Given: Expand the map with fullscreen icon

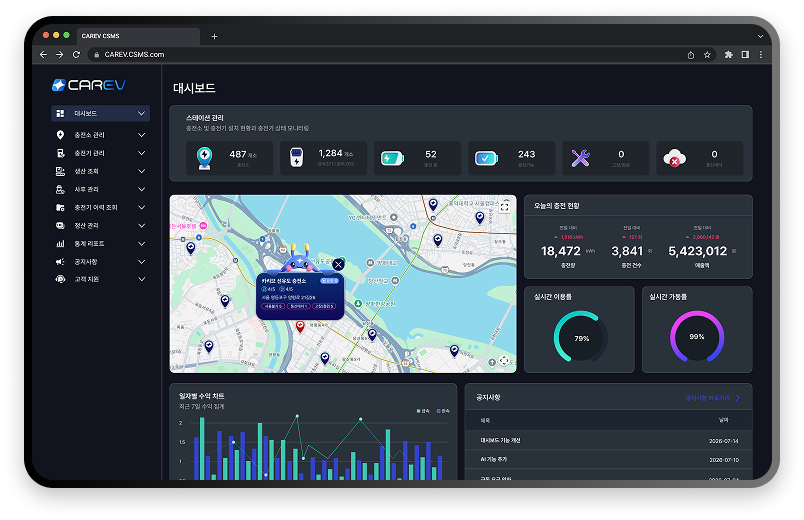Looking at the screenshot, I should coord(505,207).
